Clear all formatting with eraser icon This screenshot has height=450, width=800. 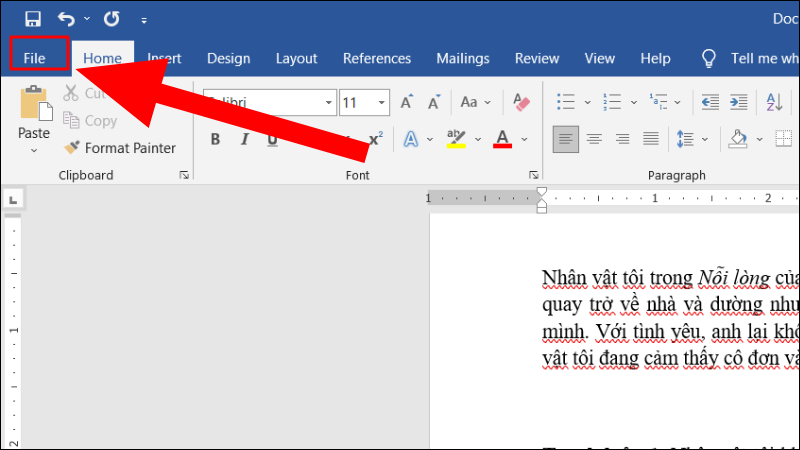pos(521,102)
